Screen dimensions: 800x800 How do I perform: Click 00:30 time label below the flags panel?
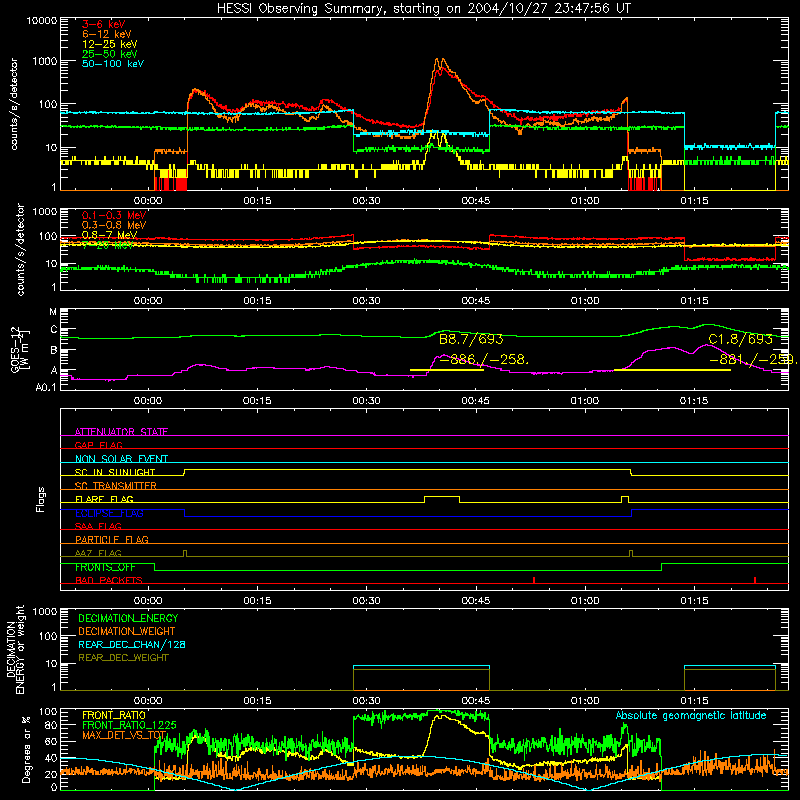(x=366, y=601)
